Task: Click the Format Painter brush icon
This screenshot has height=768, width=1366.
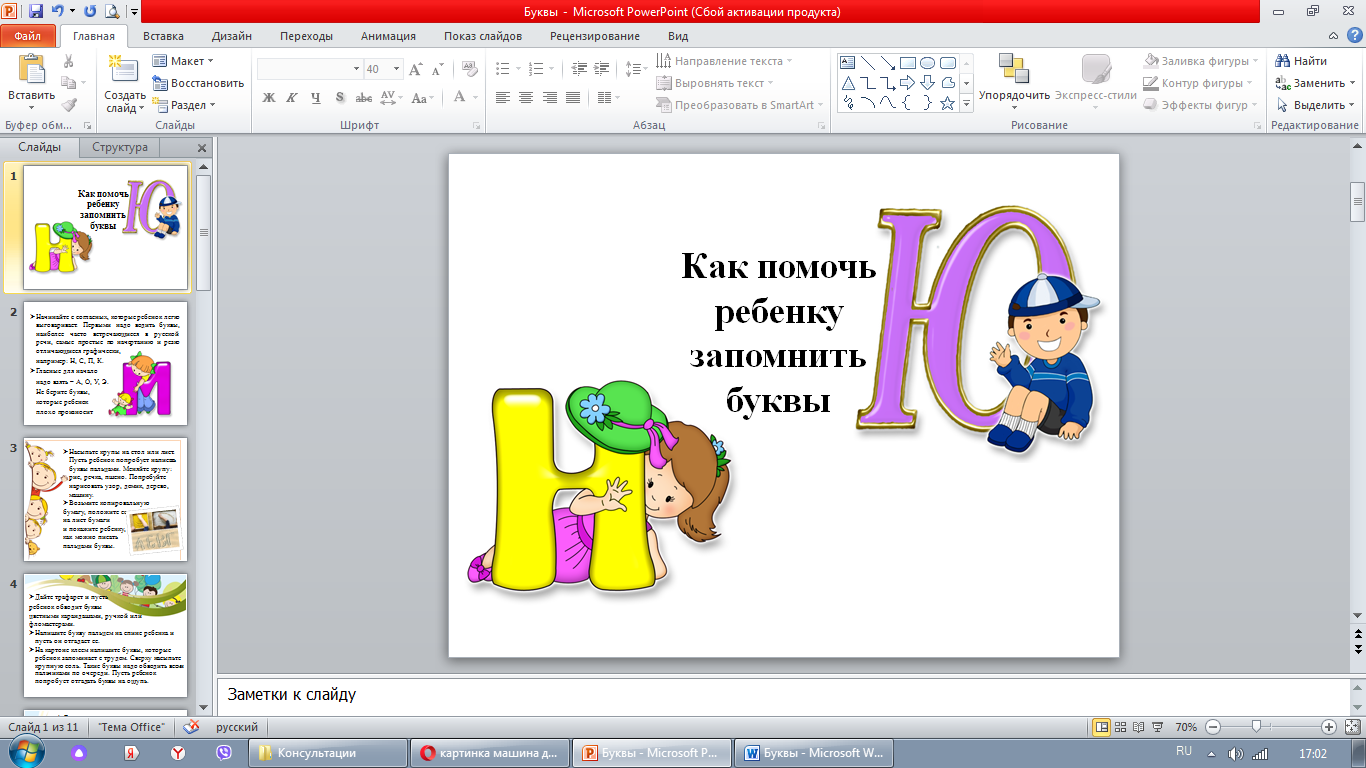Action: tap(69, 105)
